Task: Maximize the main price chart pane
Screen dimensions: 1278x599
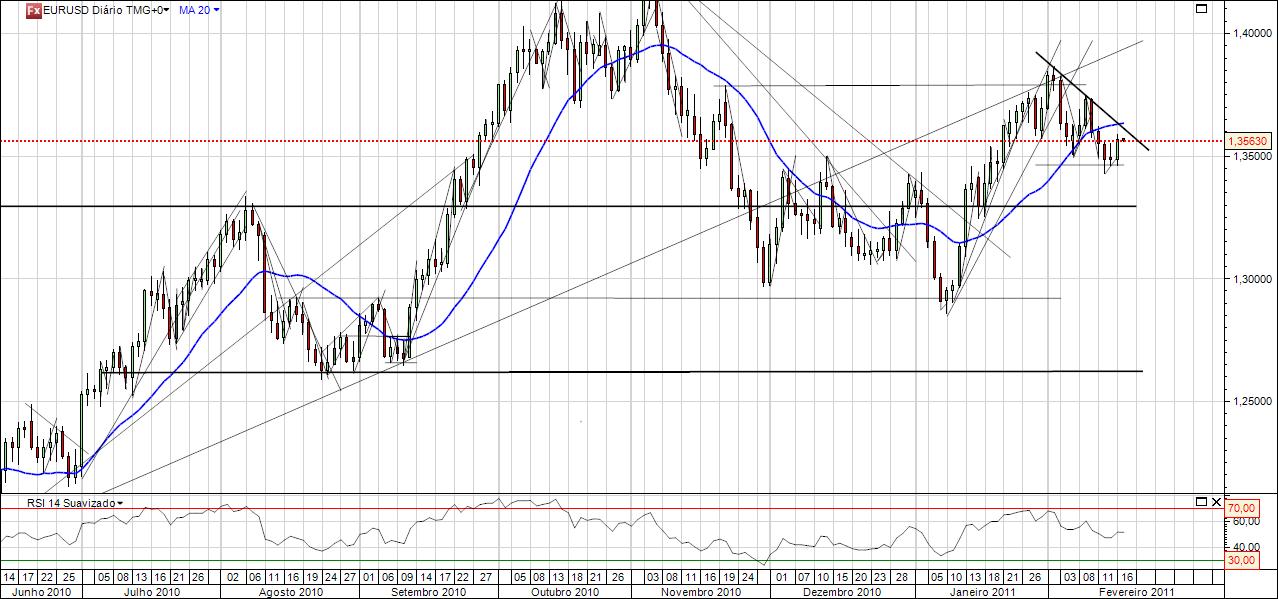Action: (1201, 9)
